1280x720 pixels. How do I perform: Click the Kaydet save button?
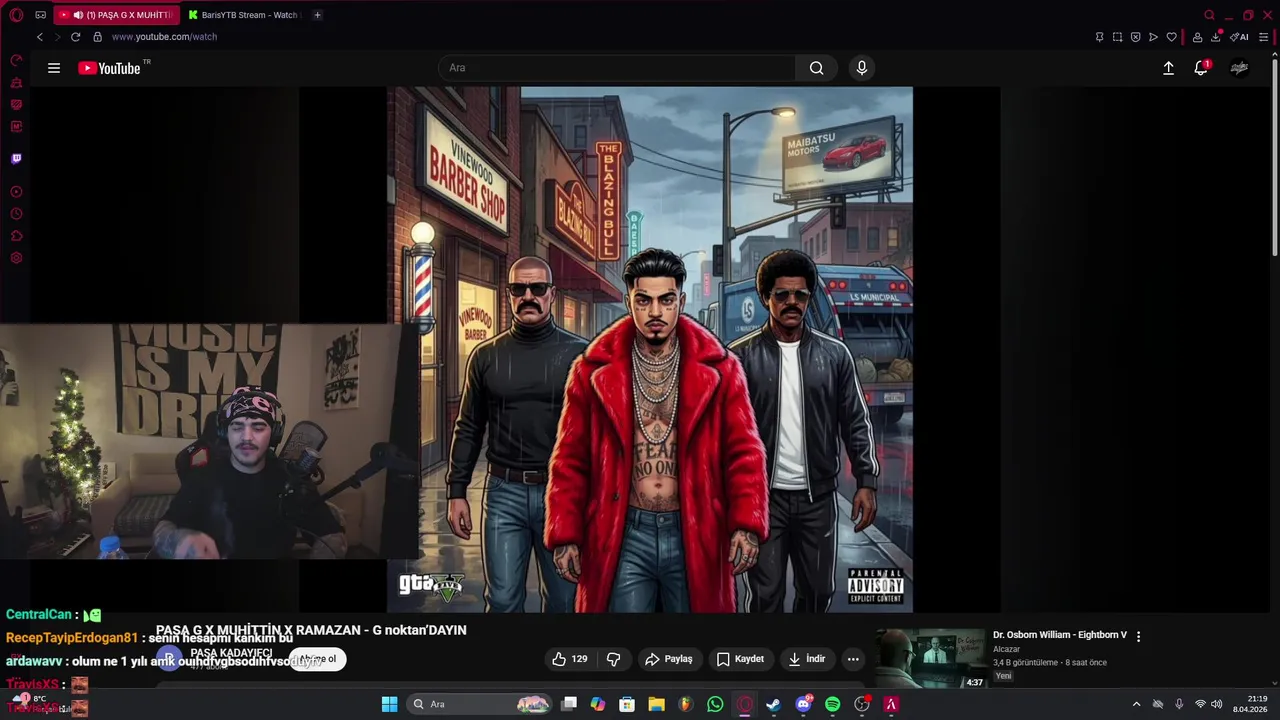click(x=740, y=659)
